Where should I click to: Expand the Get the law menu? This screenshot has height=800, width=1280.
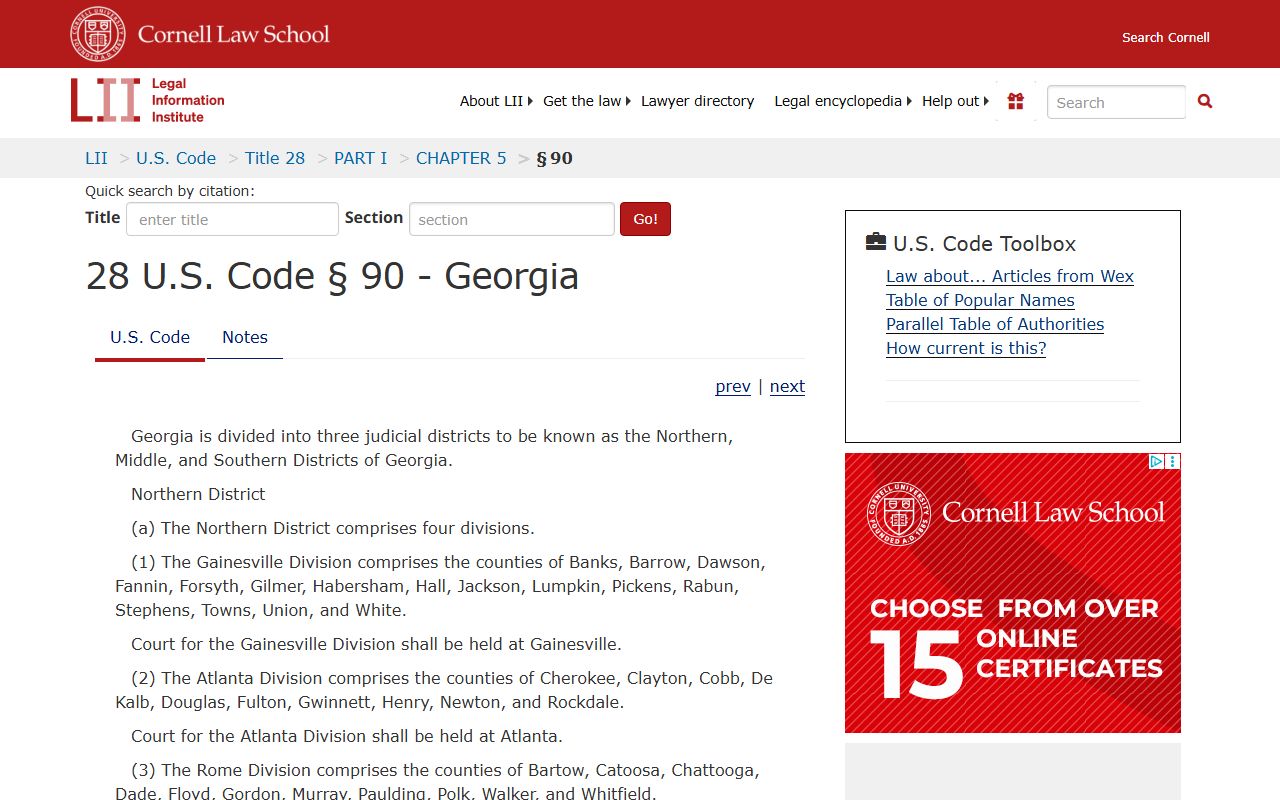[x=587, y=101]
